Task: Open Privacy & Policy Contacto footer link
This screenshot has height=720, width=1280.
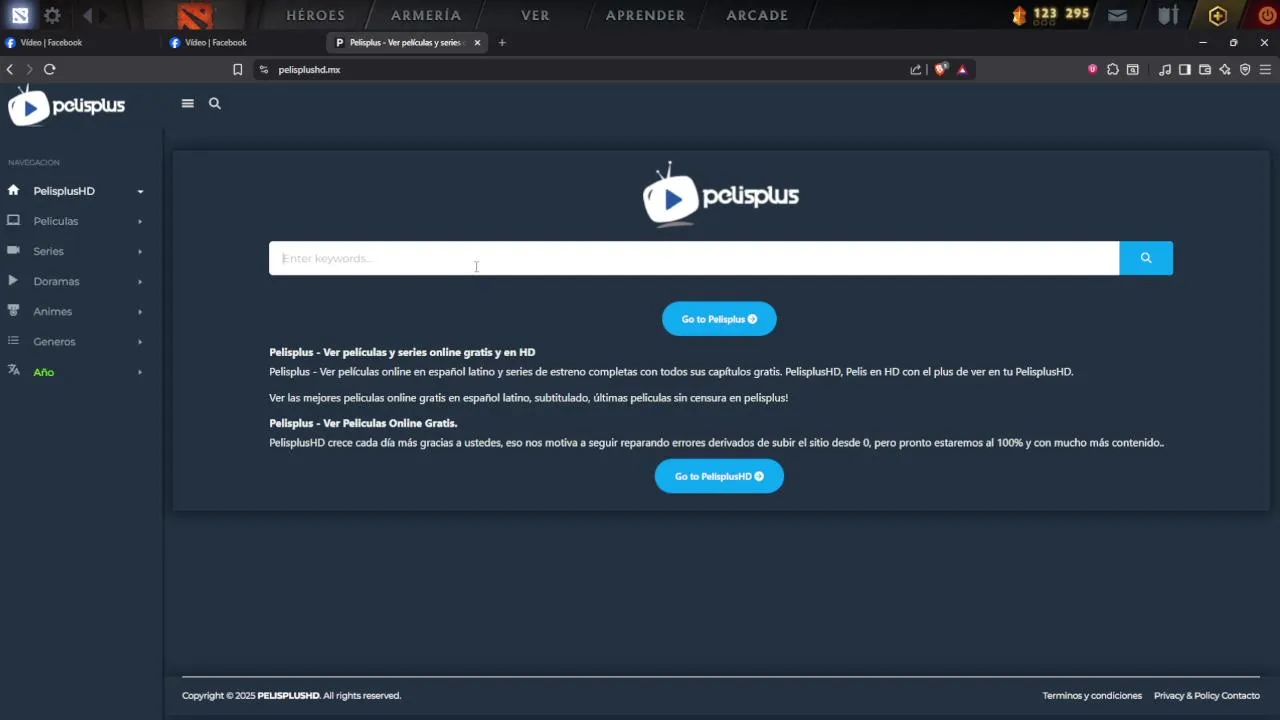Action: tap(1207, 695)
